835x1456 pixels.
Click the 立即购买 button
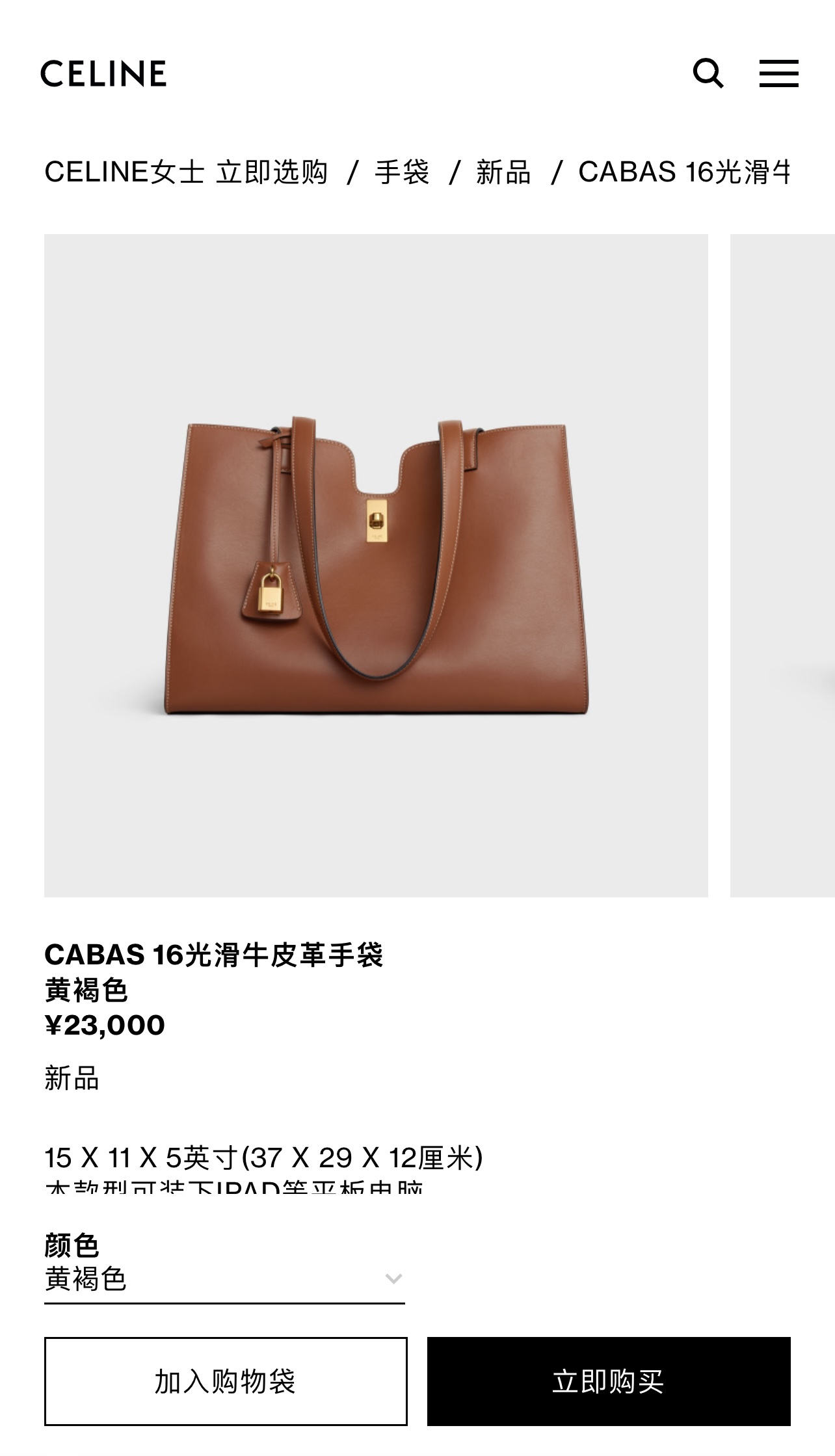point(609,1381)
